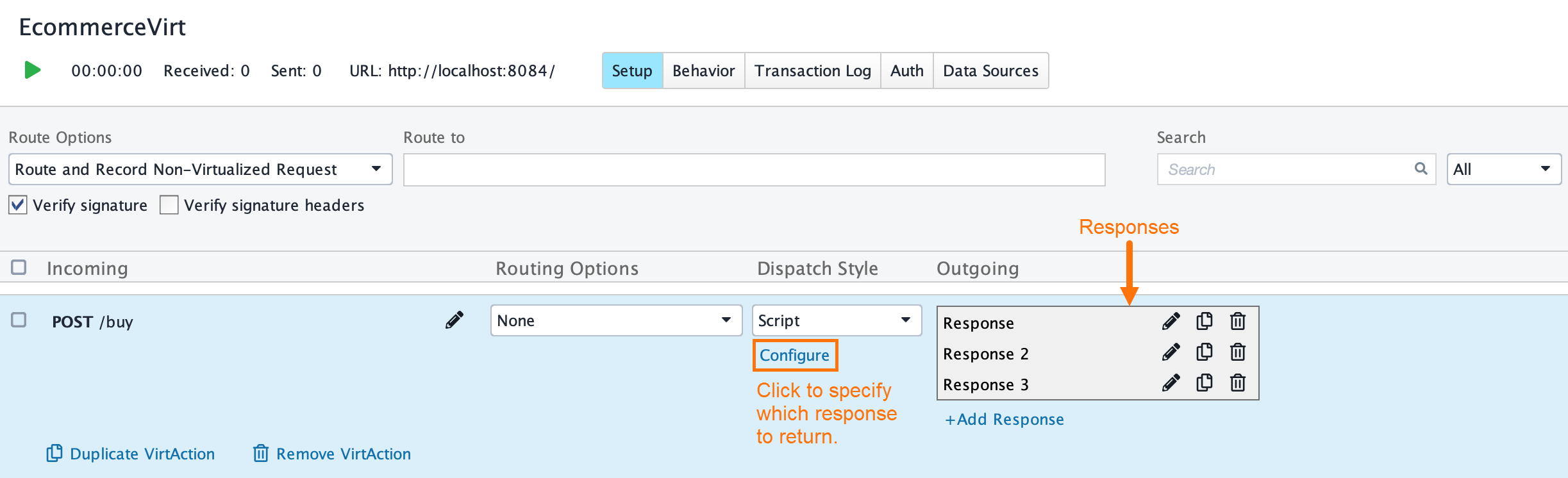Click the URL http://localhost:8084/ text

pyautogui.click(x=452, y=70)
